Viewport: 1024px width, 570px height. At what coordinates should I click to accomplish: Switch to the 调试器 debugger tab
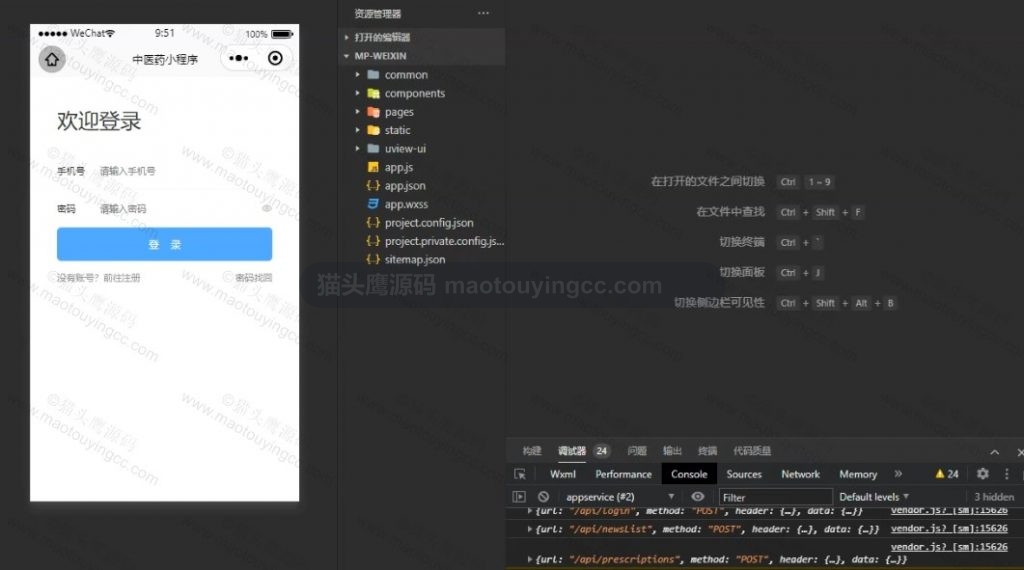(572, 451)
